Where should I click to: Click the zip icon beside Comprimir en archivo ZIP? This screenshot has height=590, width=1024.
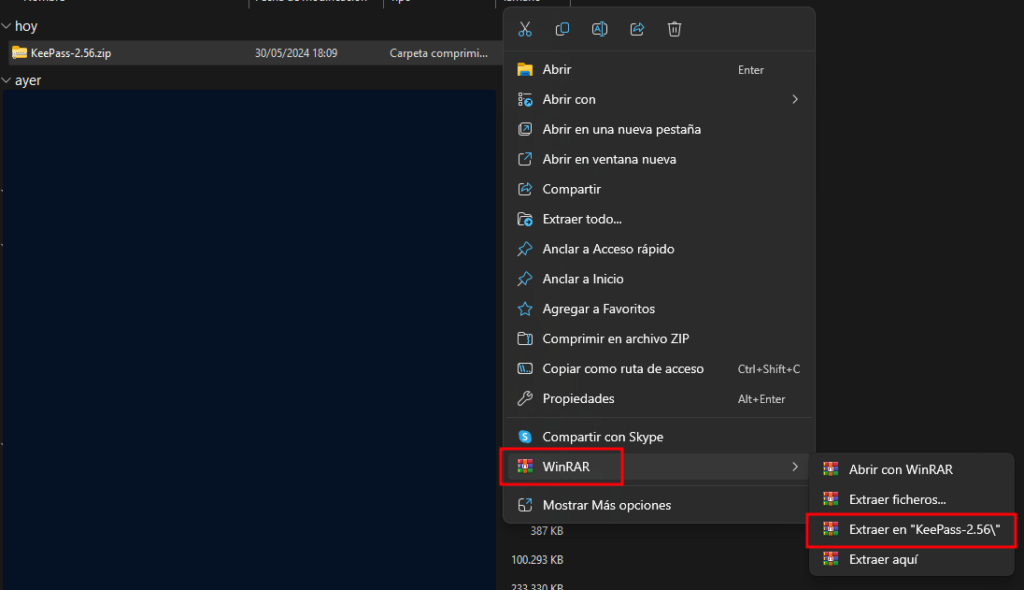[525, 339]
